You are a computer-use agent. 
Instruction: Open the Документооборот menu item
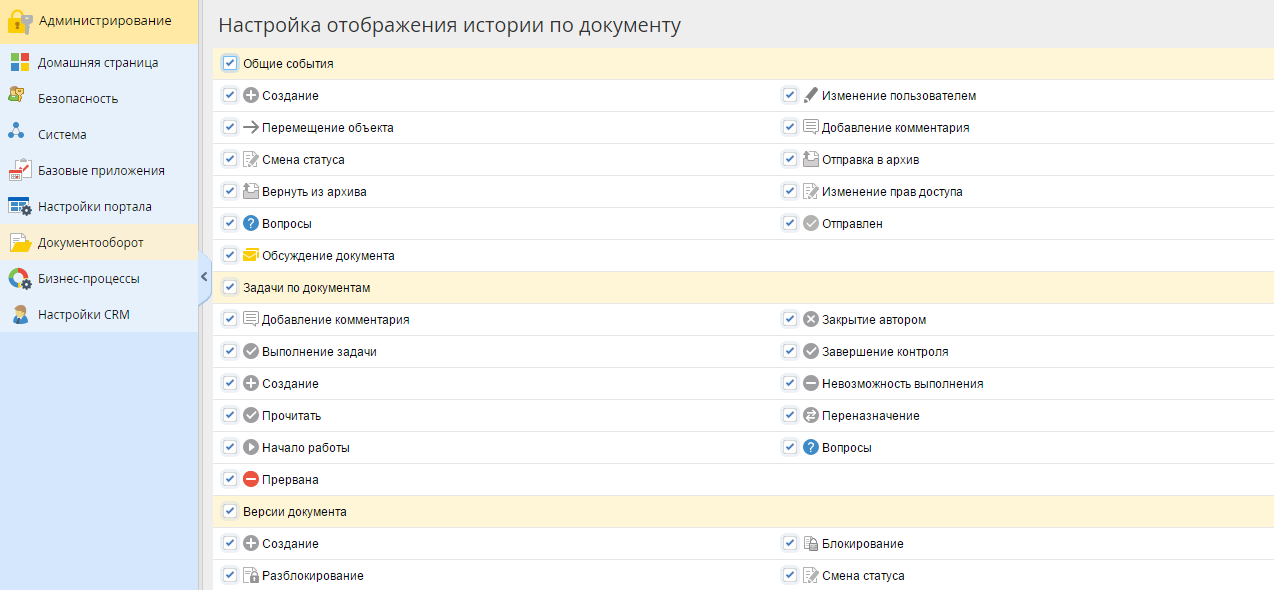[90, 243]
